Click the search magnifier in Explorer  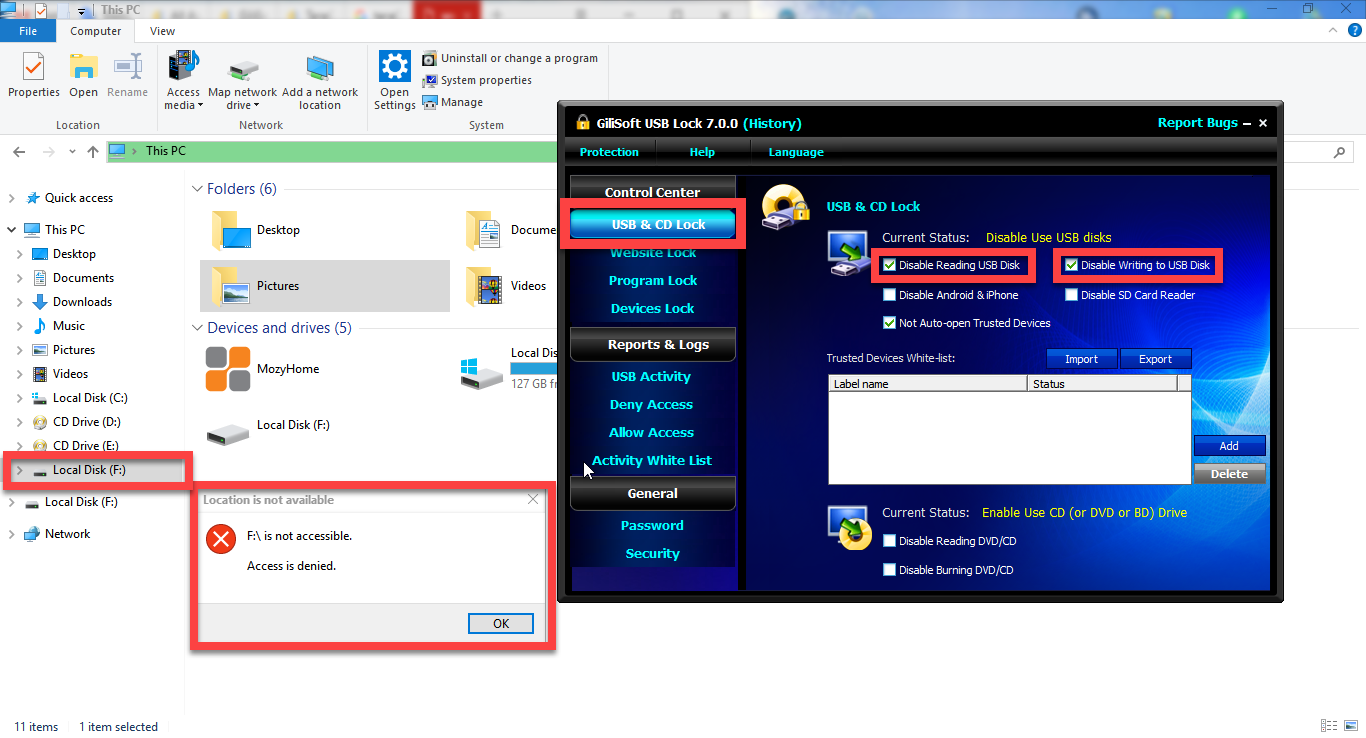[x=1340, y=153]
